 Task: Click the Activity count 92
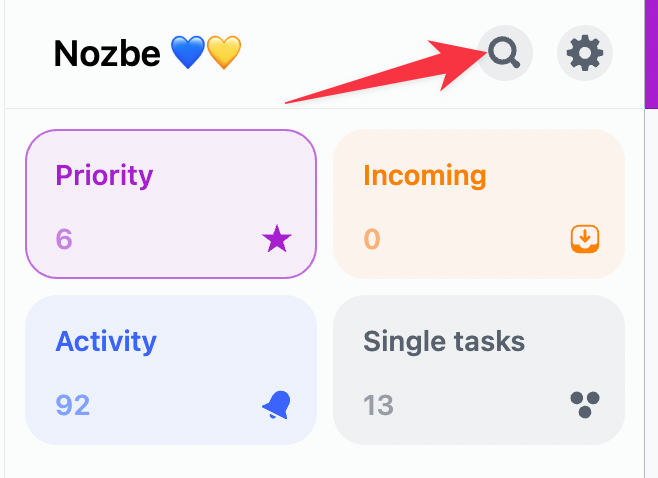[x=73, y=405]
